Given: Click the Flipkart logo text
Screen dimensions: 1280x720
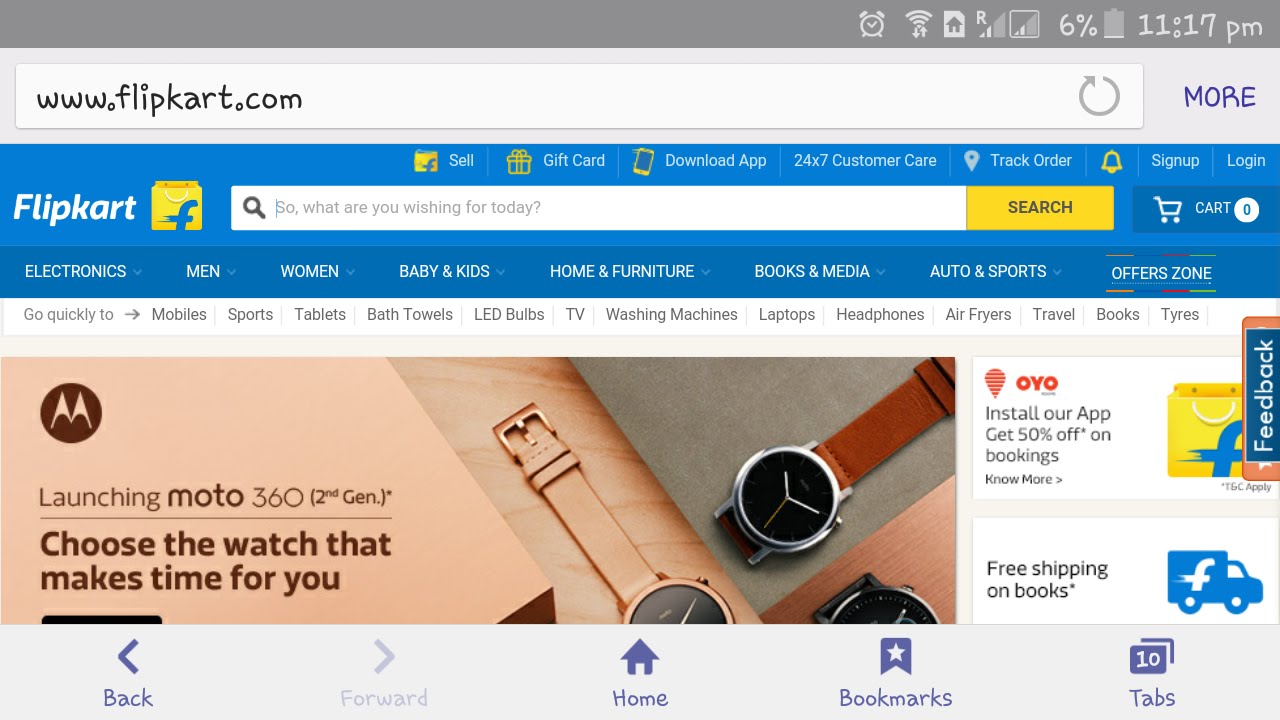Looking at the screenshot, I should pyautogui.click(x=74, y=207).
